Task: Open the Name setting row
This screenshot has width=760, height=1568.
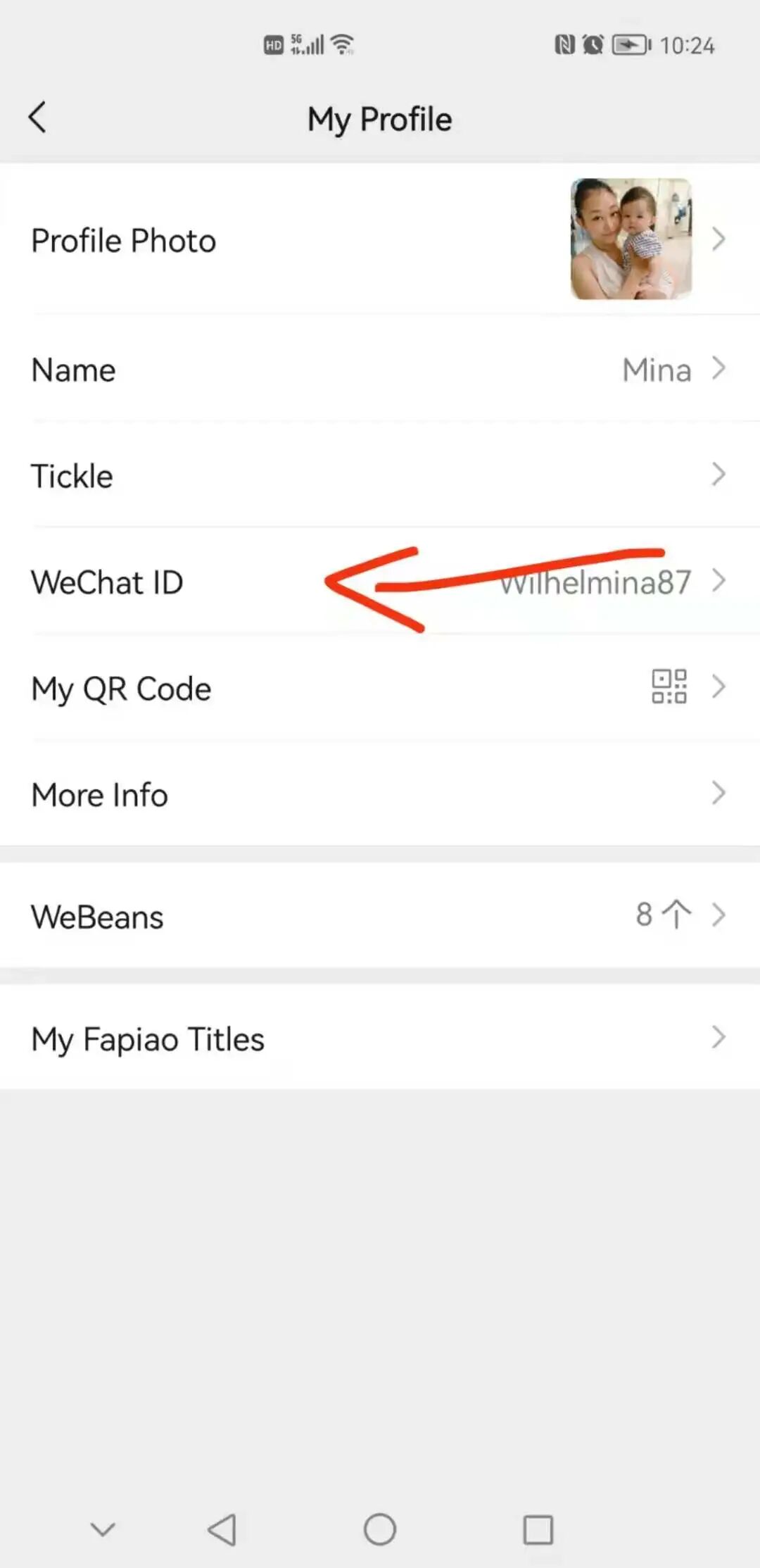Action: (380, 369)
